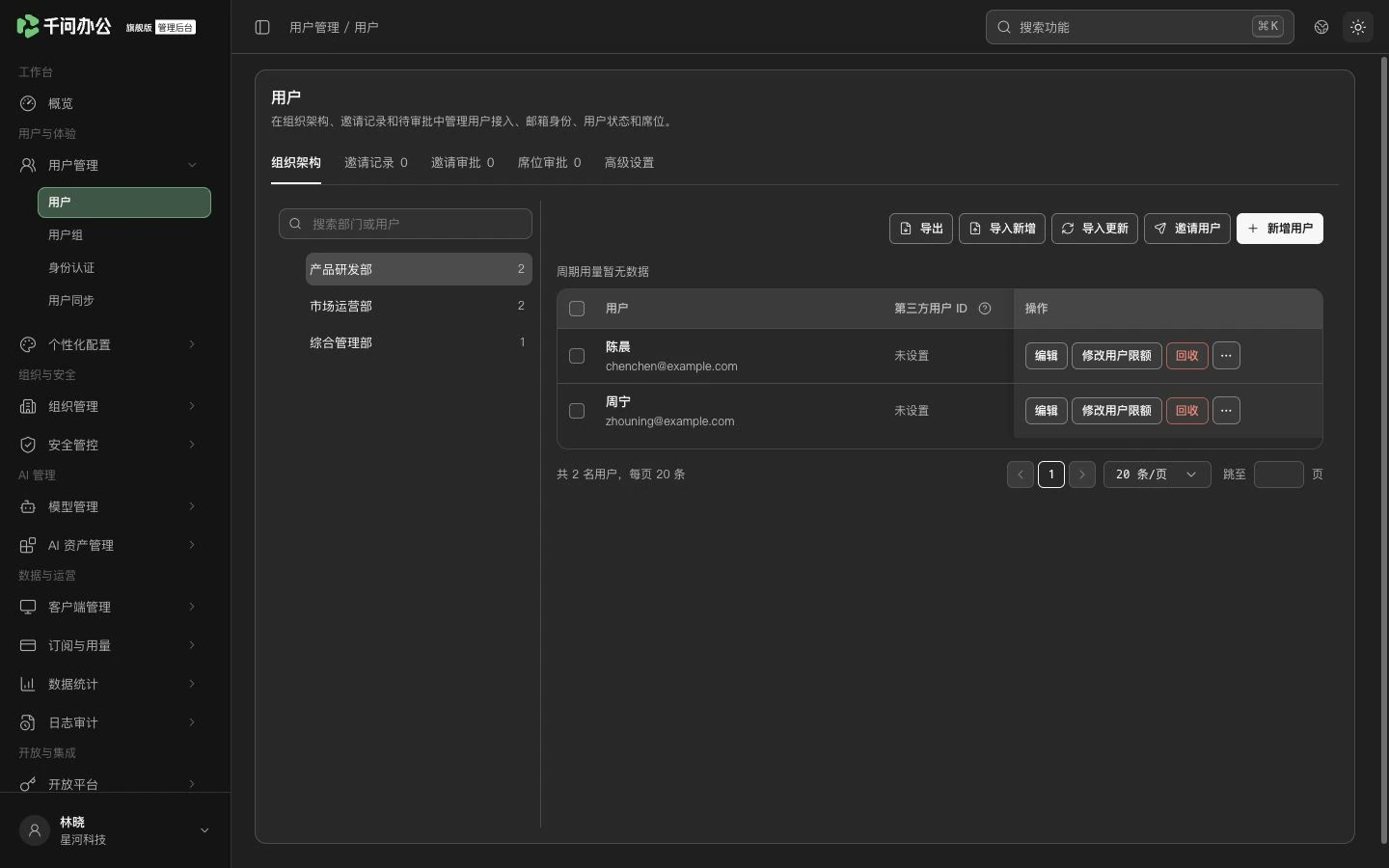The image size is (1389, 868).
Task: Click 回收 for 陈晨
Action: [1187, 356]
